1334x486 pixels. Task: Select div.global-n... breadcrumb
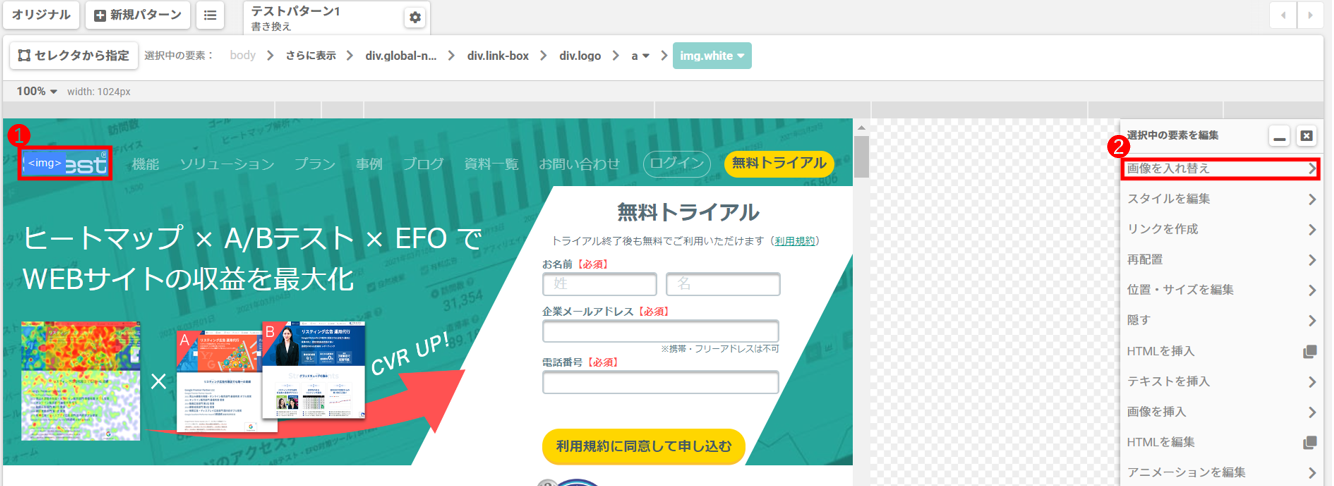401,56
